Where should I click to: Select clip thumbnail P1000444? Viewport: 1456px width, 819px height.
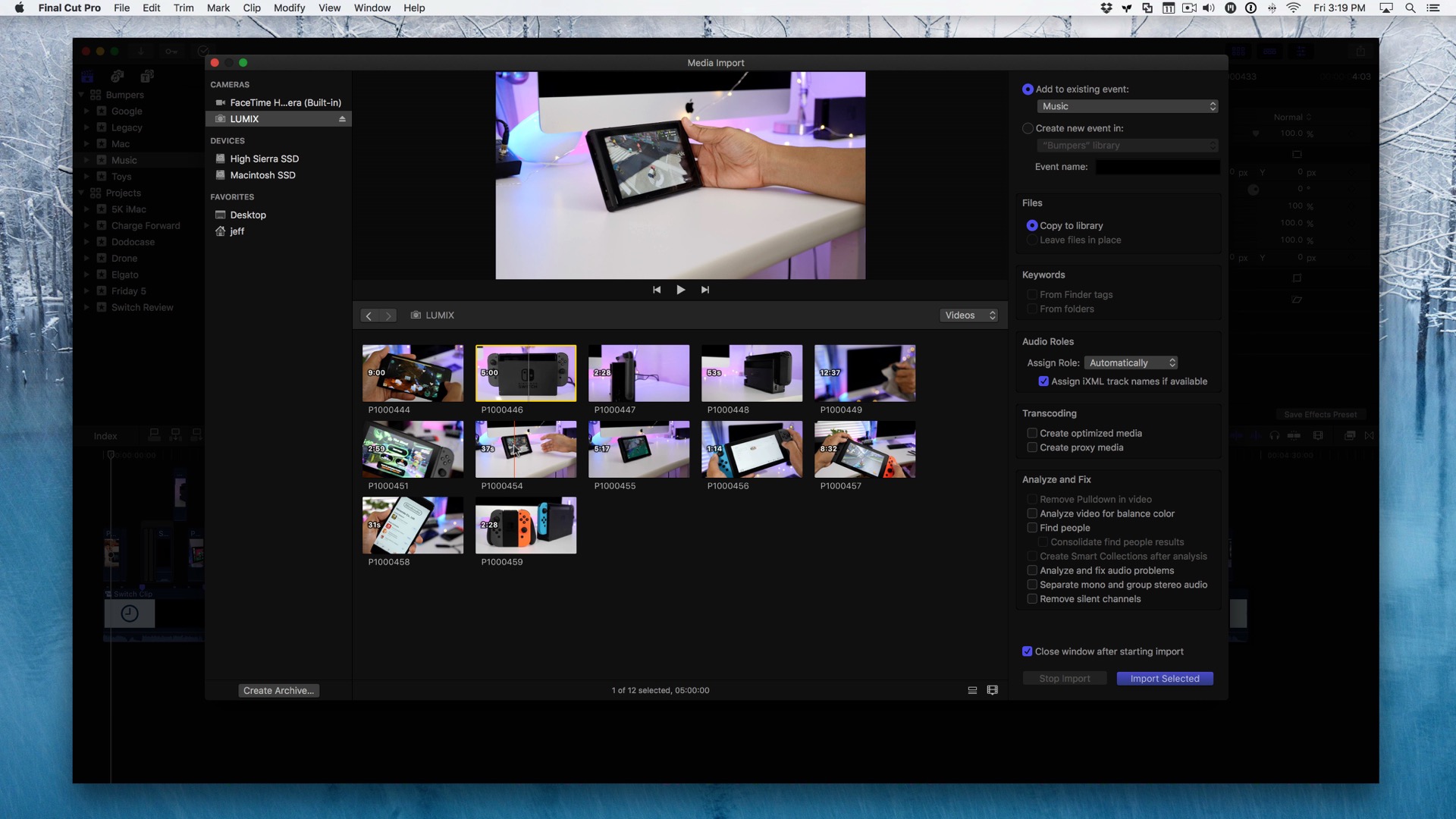pos(413,373)
